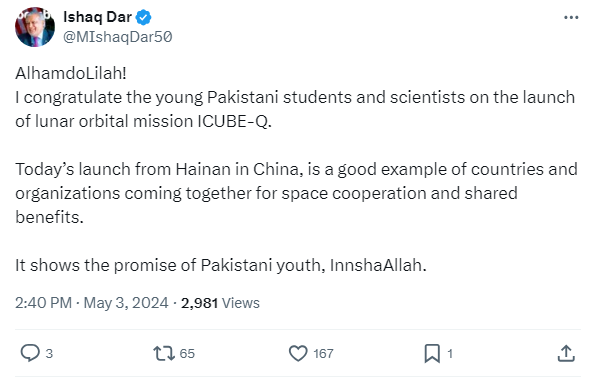
Task: Click the blue verified badge
Action: [143, 17]
